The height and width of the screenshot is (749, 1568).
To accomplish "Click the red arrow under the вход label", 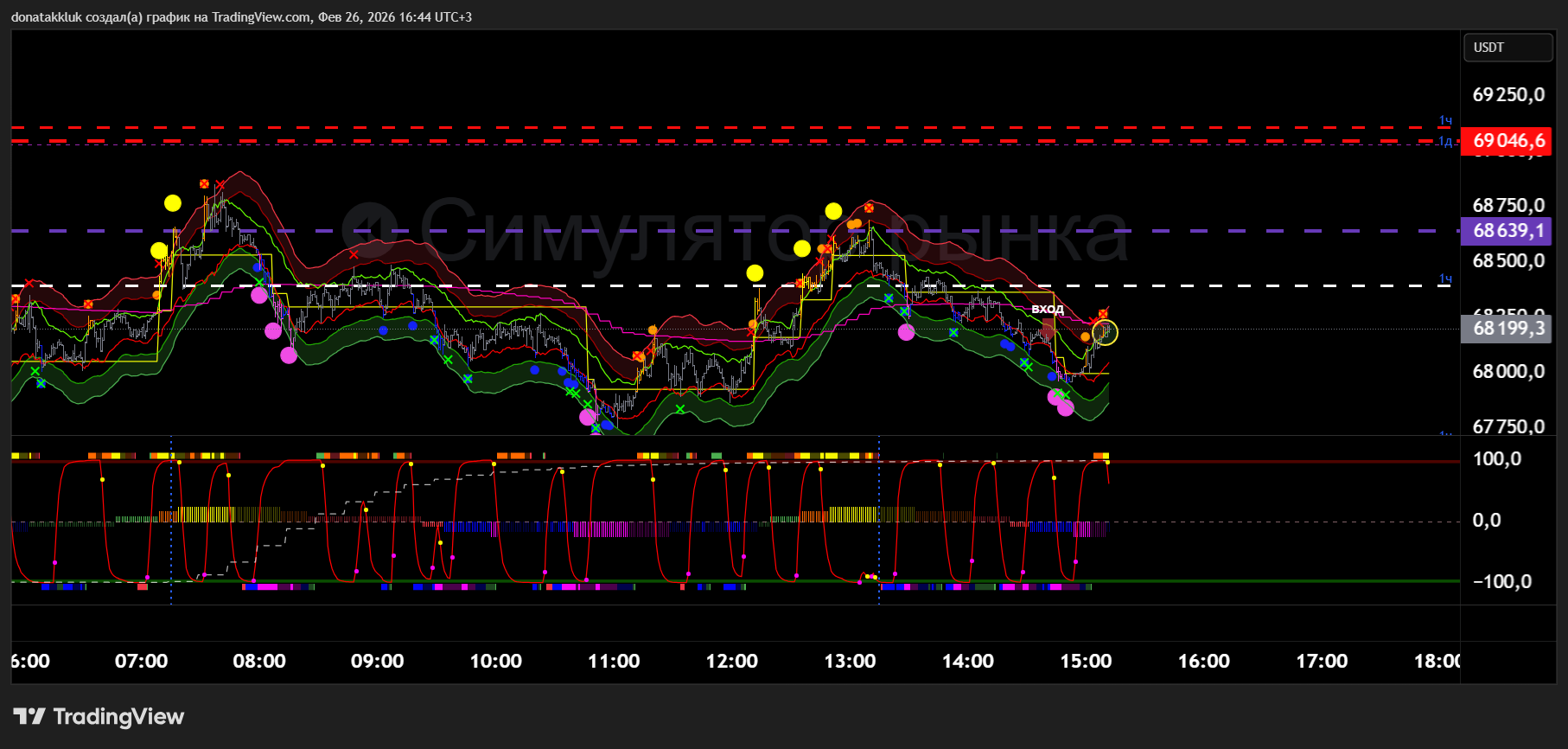I will pyautogui.click(x=1048, y=329).
